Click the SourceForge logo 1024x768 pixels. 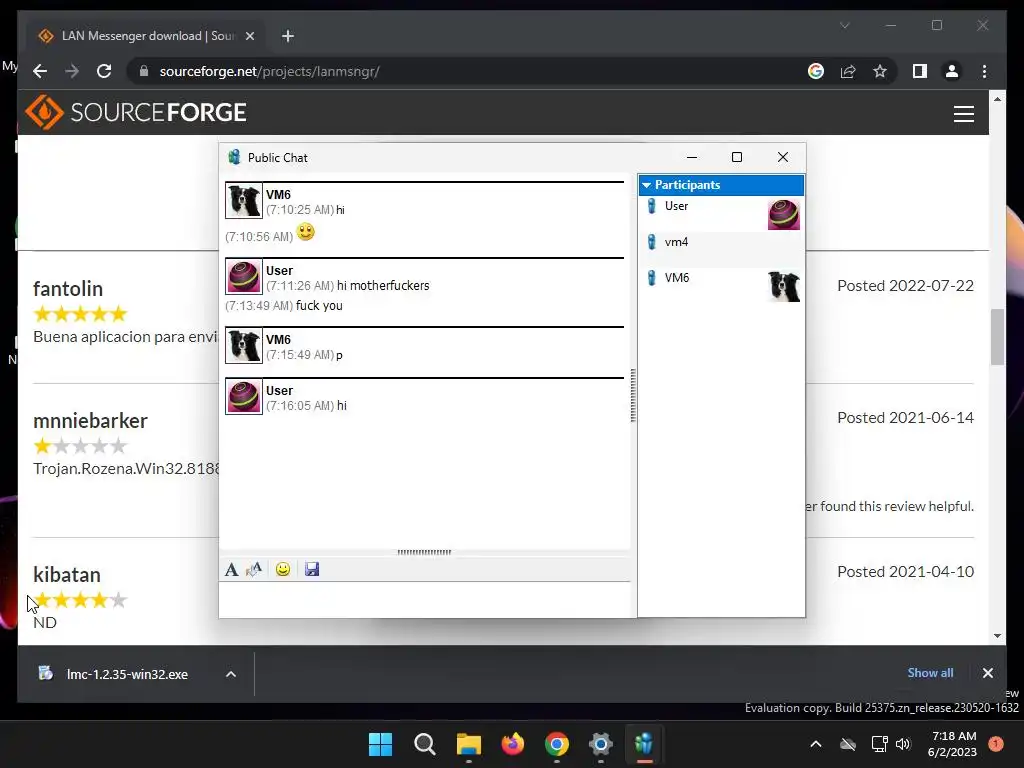tap(136, 112)
